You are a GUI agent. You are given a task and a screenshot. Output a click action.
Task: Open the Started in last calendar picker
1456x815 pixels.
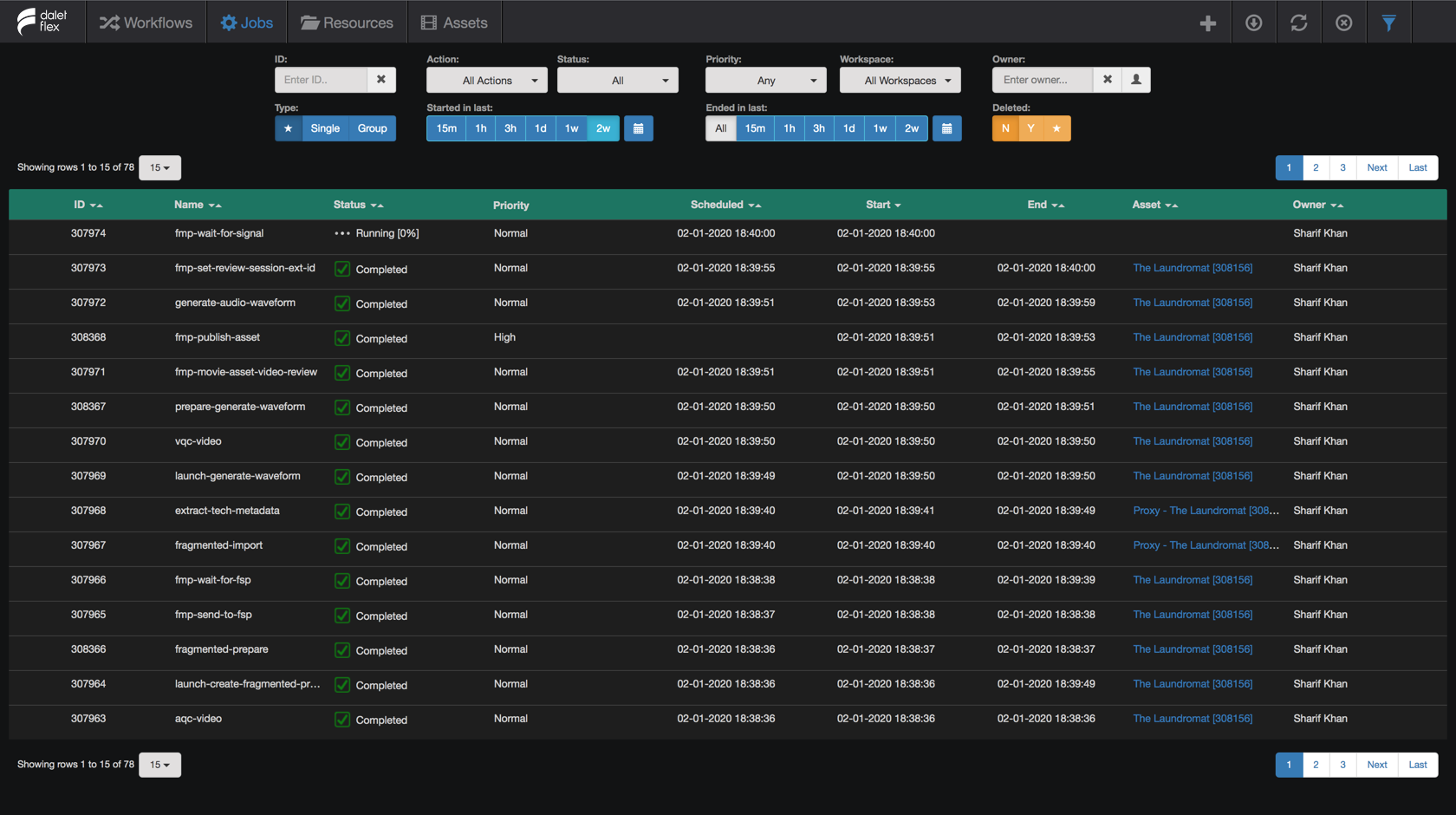(x=639, y=128)
